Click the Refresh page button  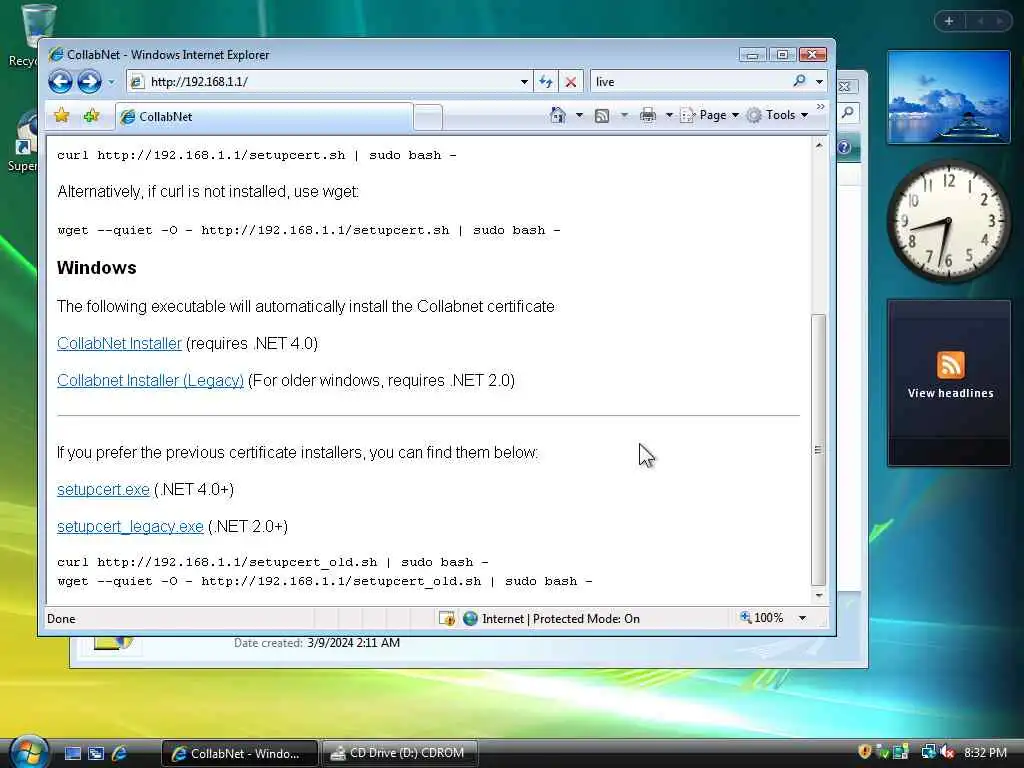546,82
